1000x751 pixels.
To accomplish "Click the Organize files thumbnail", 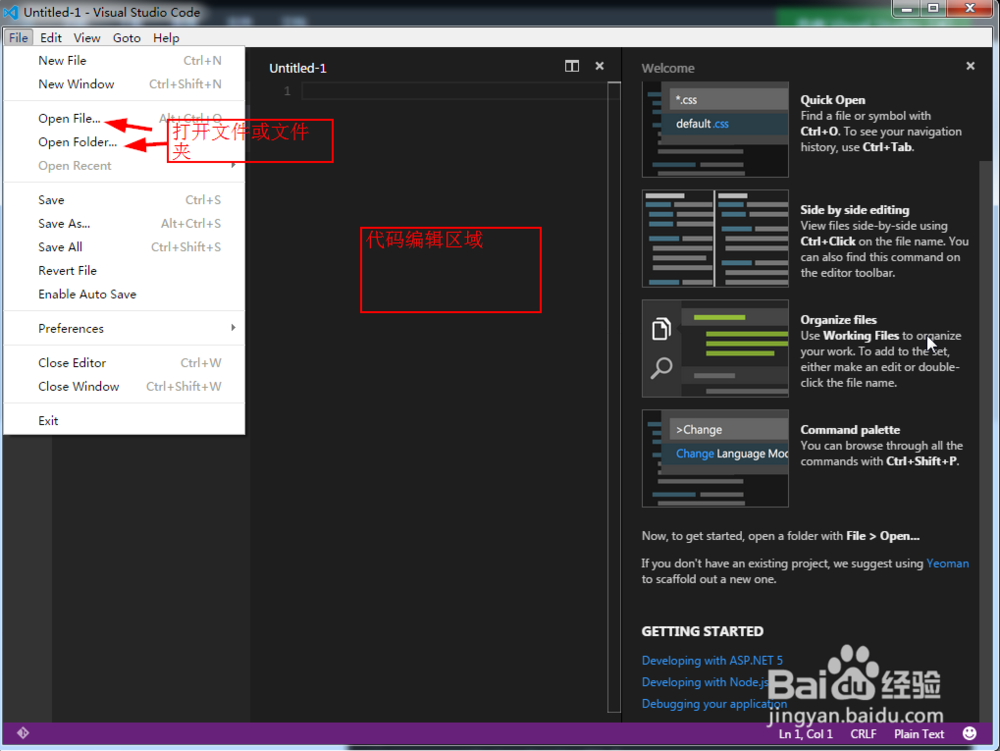I will click(715, 349).
